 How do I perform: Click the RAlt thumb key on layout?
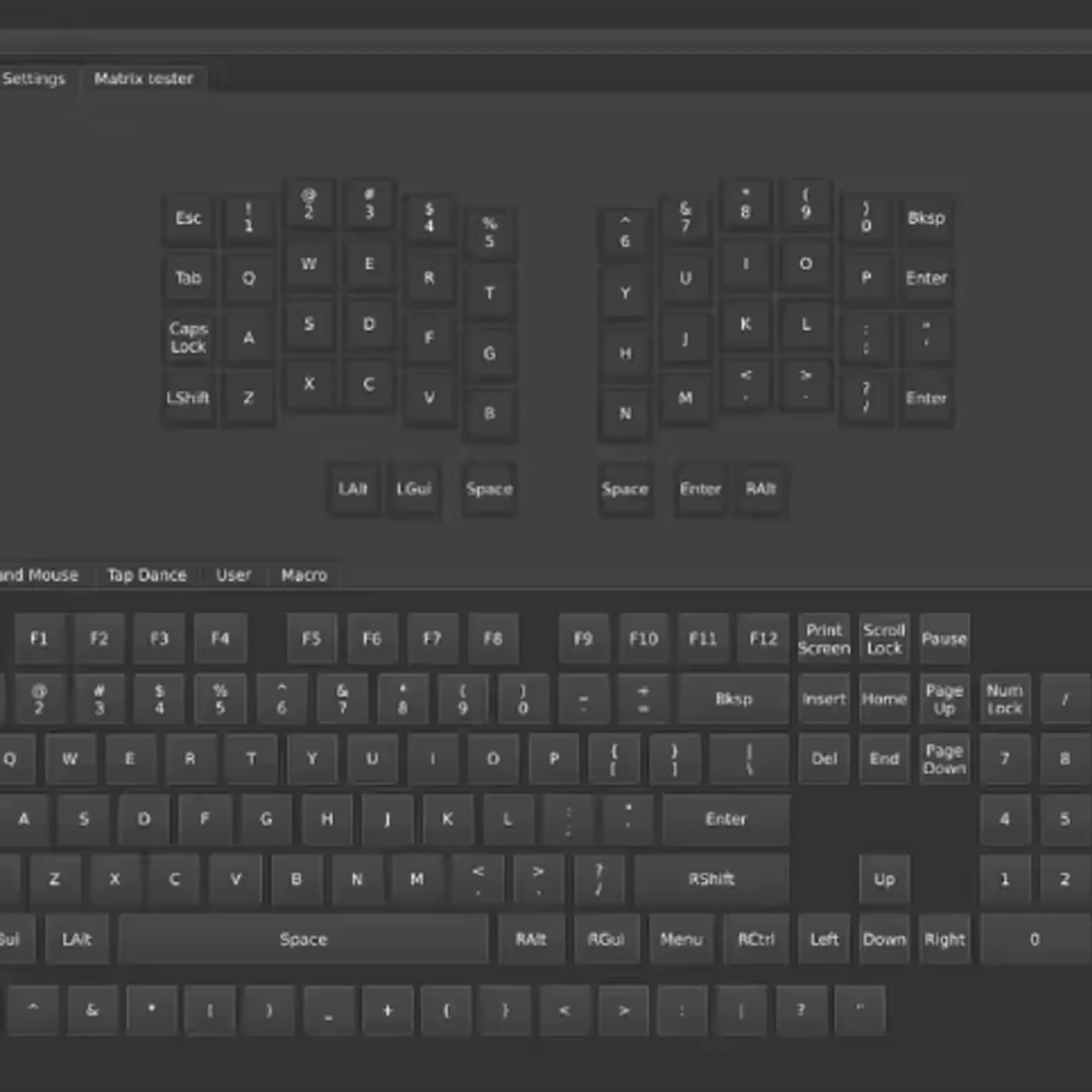click(760, 489)
